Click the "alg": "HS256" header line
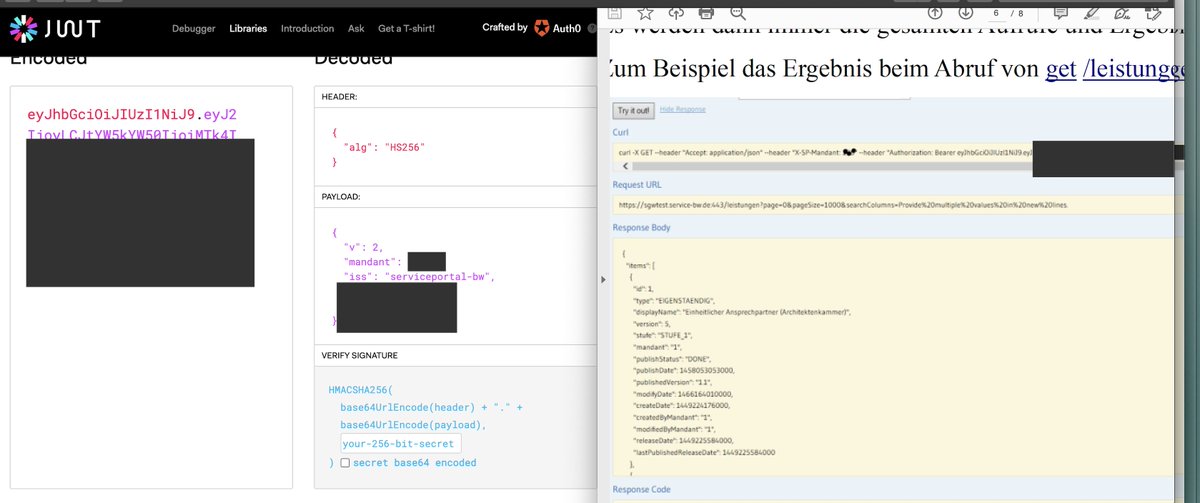Screen dimensions: 1200x503 (385, 147)
